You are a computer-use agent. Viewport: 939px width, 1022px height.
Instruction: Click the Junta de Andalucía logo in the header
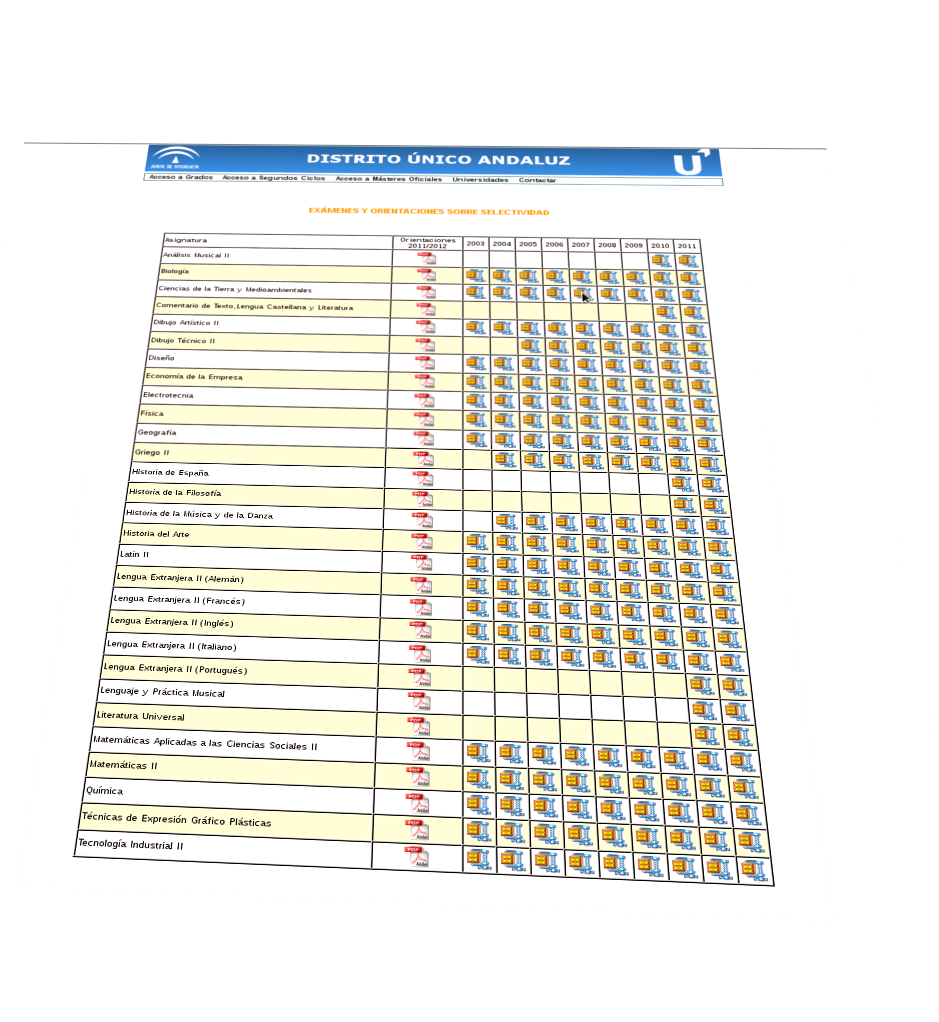[x=178, y=156]
